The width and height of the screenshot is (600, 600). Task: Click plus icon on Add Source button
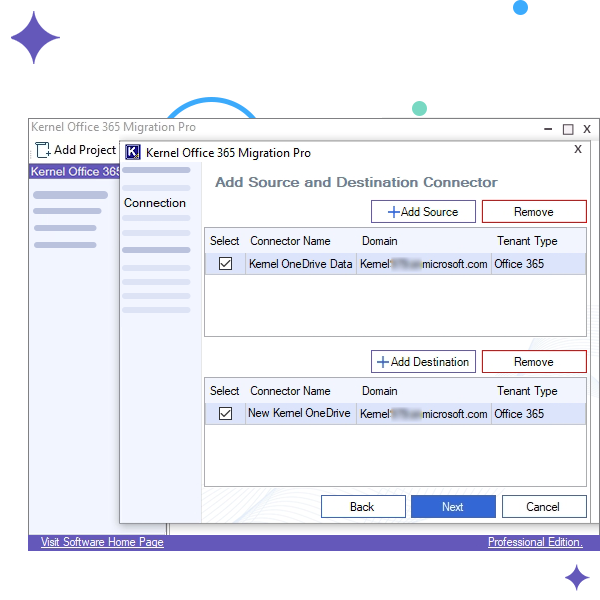tap(394, 212)
